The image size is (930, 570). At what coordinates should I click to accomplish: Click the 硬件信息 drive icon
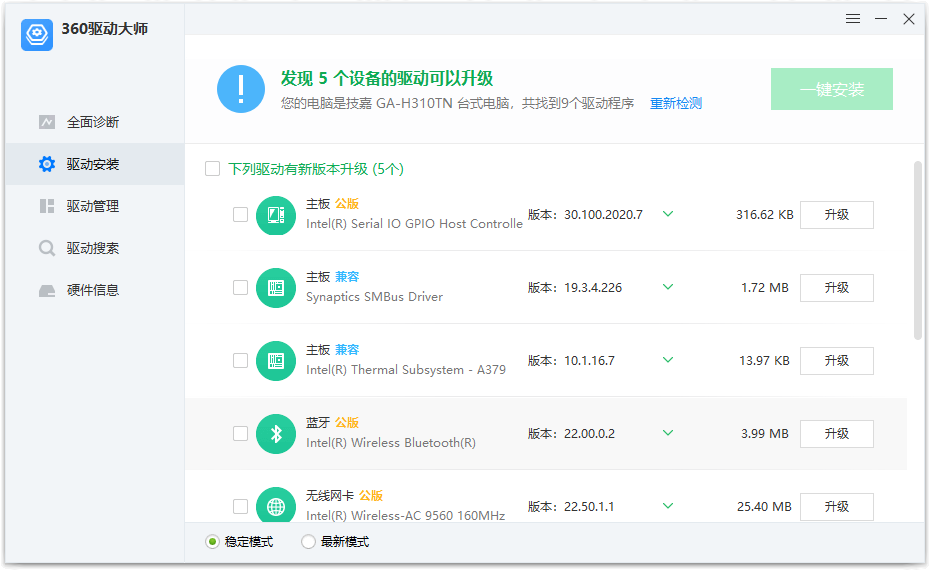pyautogui.click(x=47, y=291)
